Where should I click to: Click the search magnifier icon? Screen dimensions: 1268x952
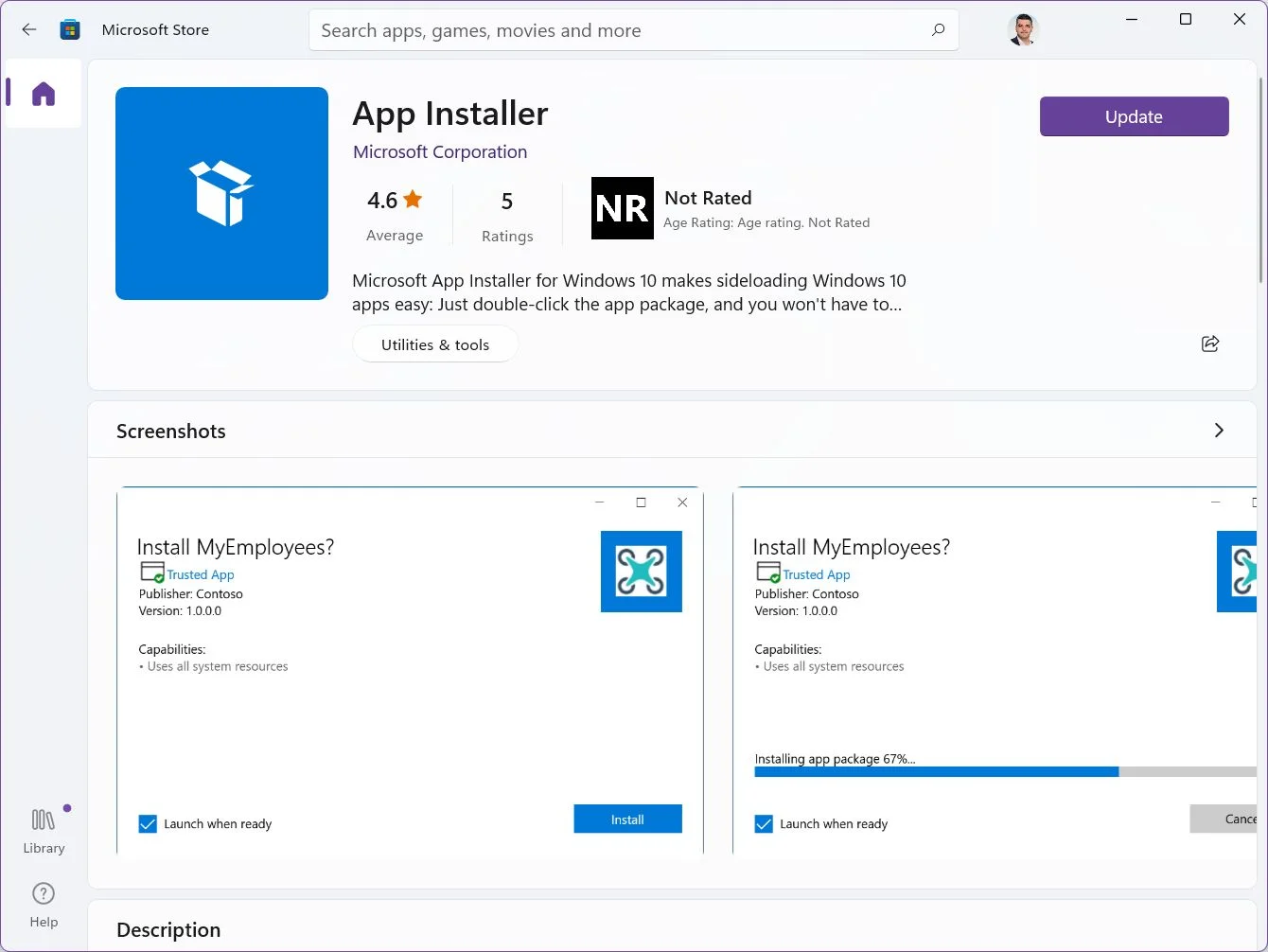tap(938, 29)
